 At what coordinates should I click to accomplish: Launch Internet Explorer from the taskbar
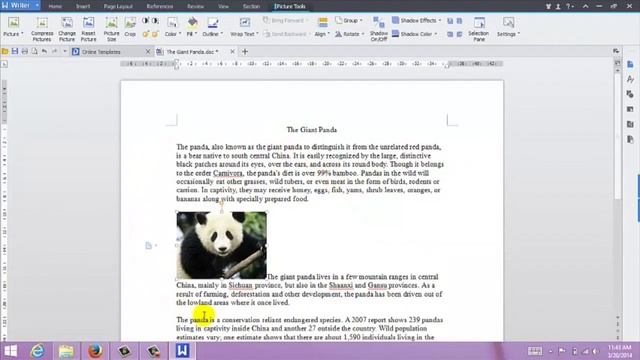38,351
